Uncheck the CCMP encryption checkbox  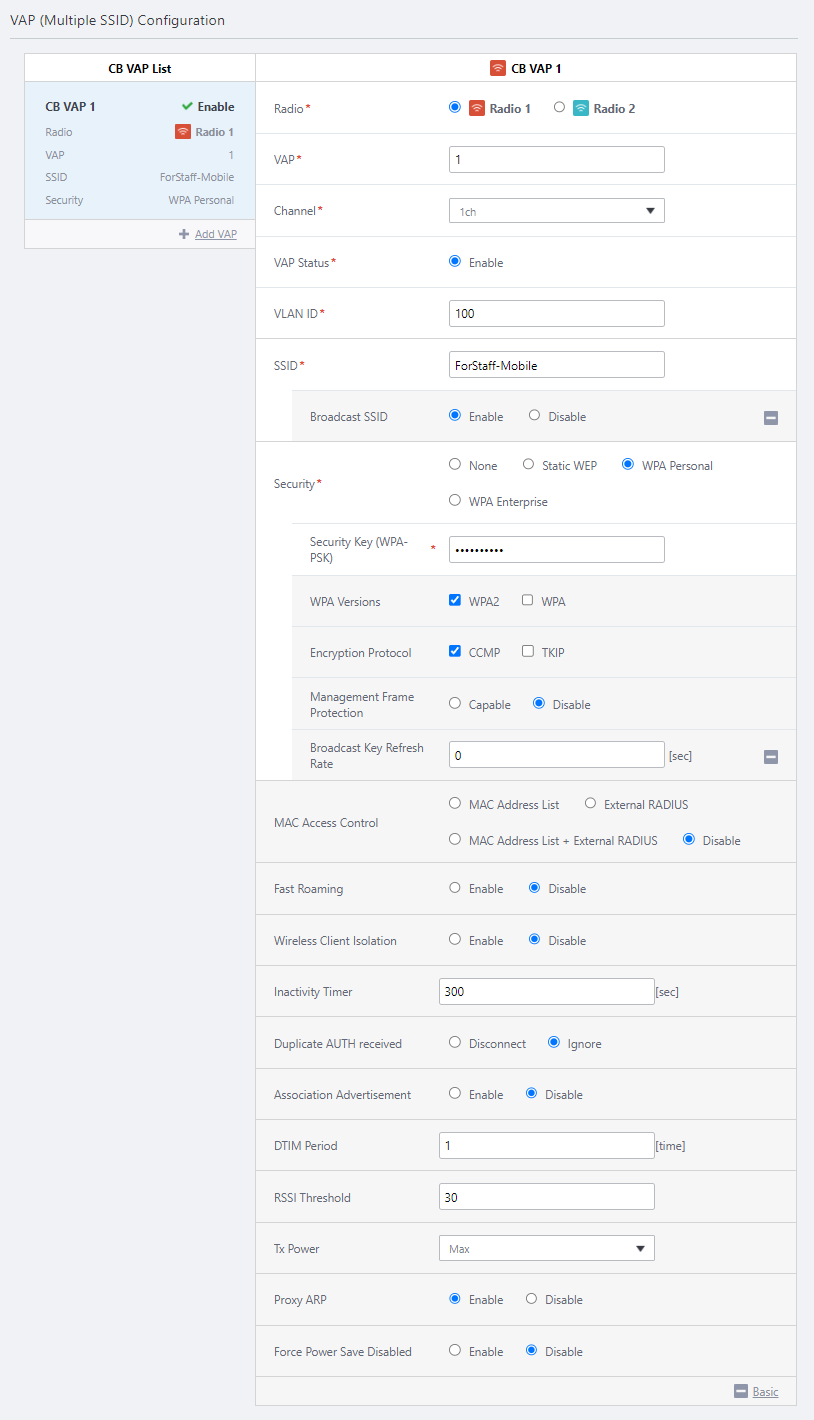coord(455,651)
